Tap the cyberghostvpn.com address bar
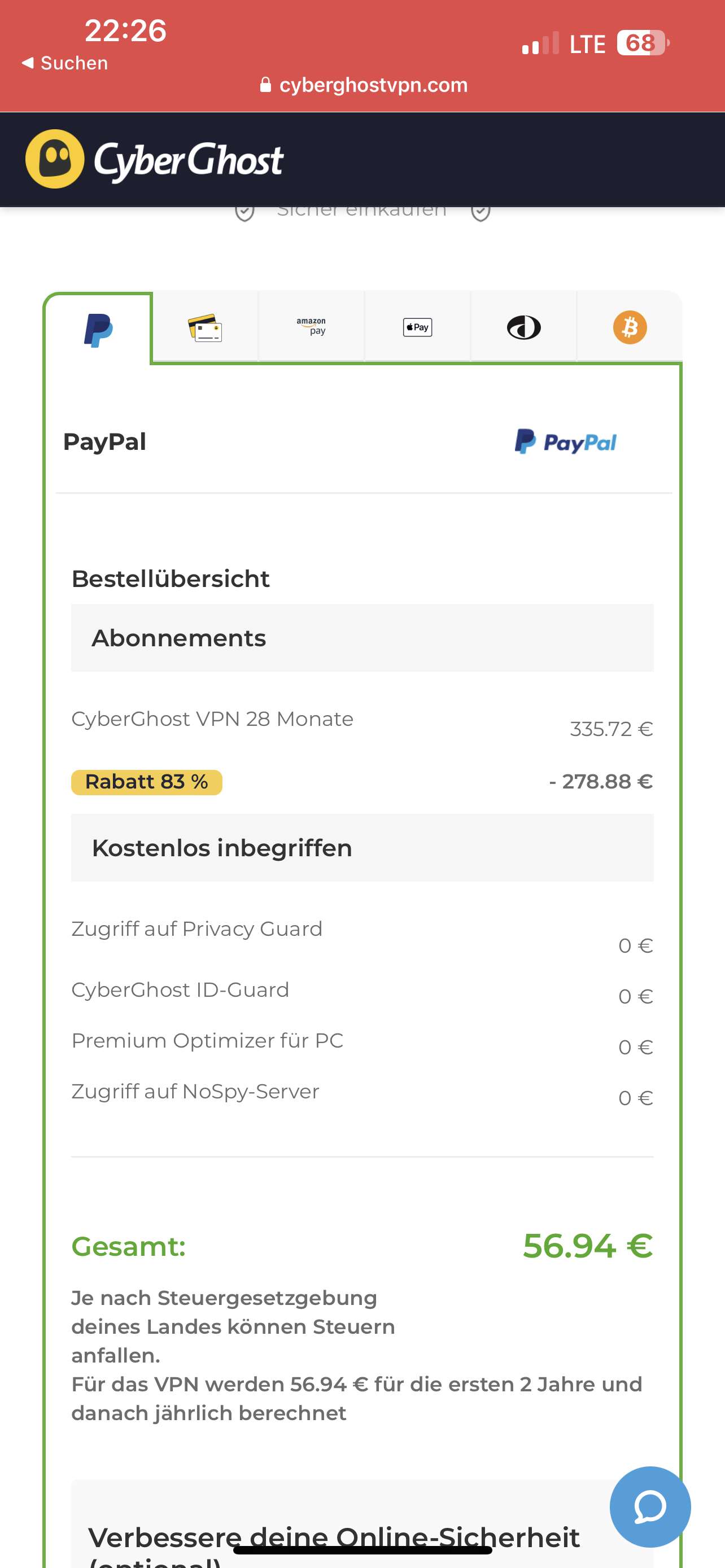The image size is (725, 1568). pos(373,85)
